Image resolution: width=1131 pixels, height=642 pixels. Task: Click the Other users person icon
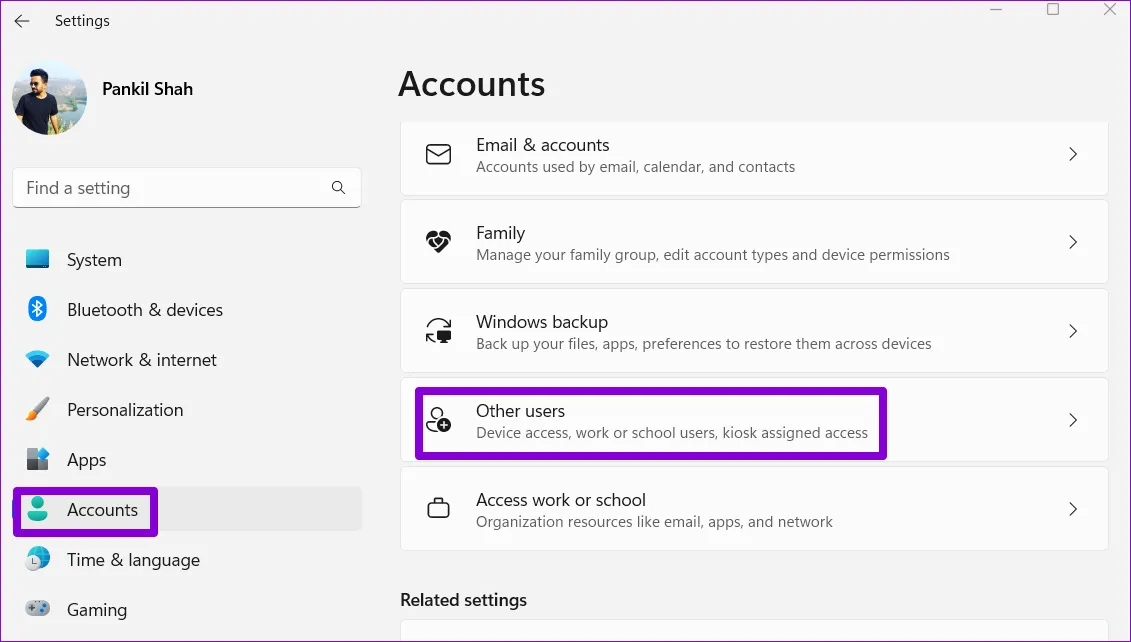[x=438, y=420]
